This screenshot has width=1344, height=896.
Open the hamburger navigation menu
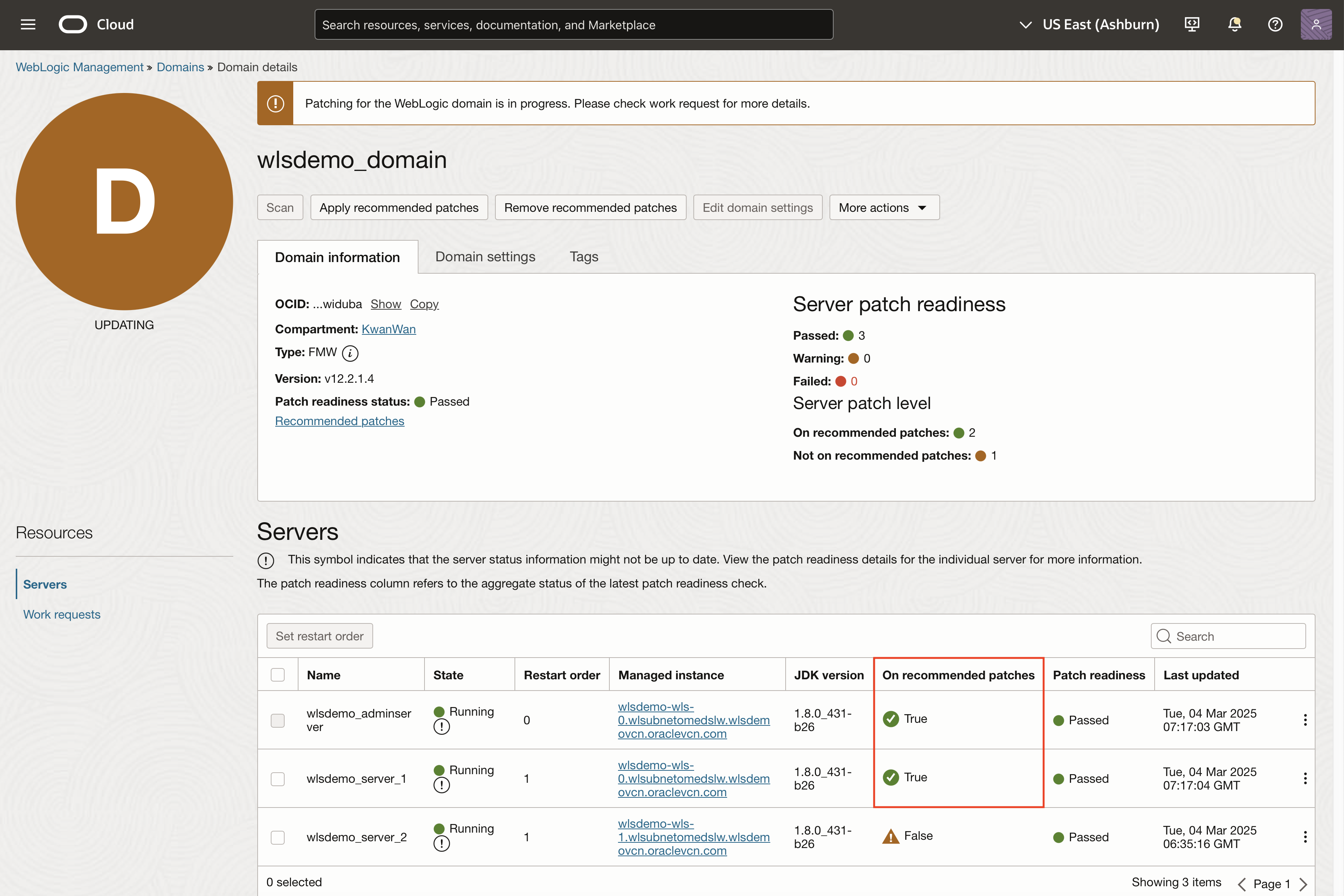tap(28, 25)
